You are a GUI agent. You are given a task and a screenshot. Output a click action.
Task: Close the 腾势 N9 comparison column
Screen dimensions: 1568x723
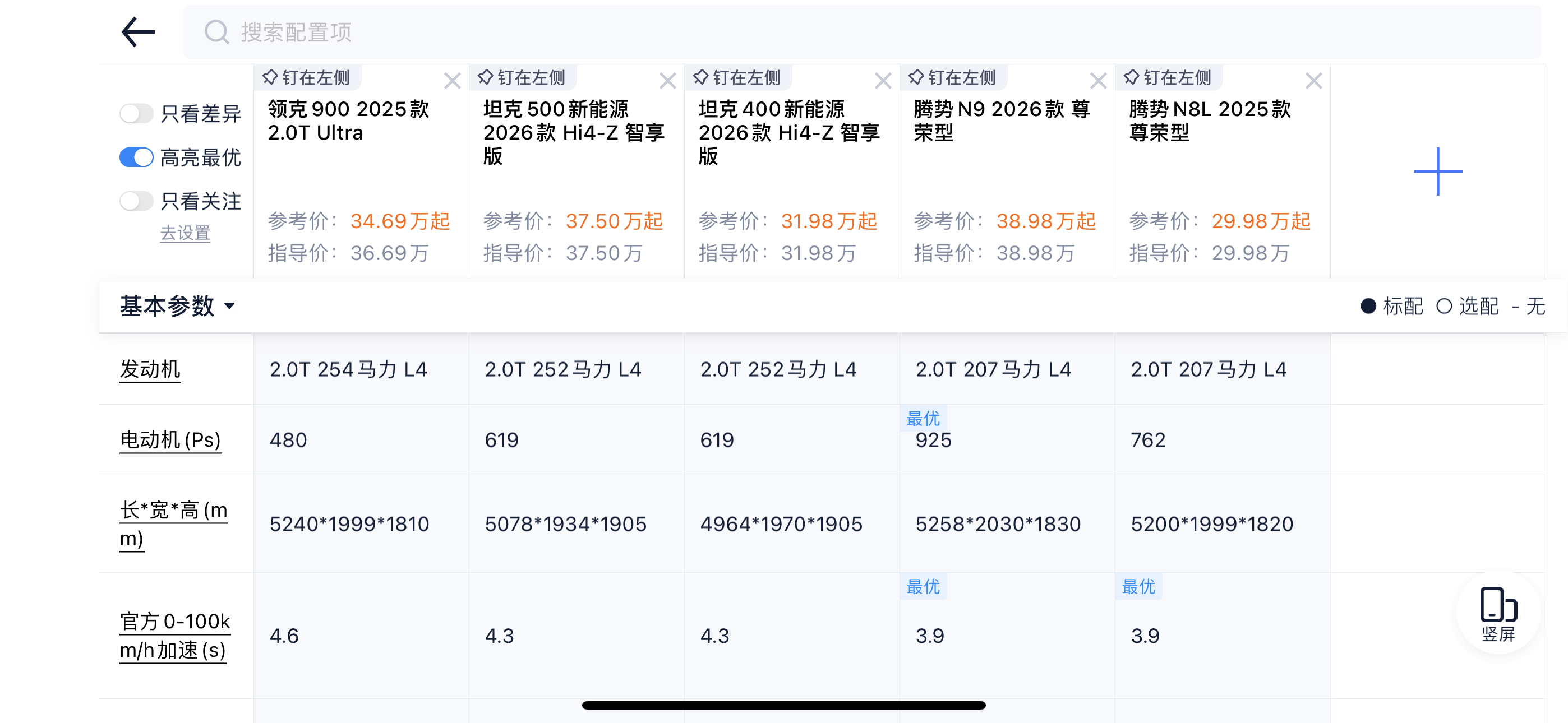[x=1098, y=81]
